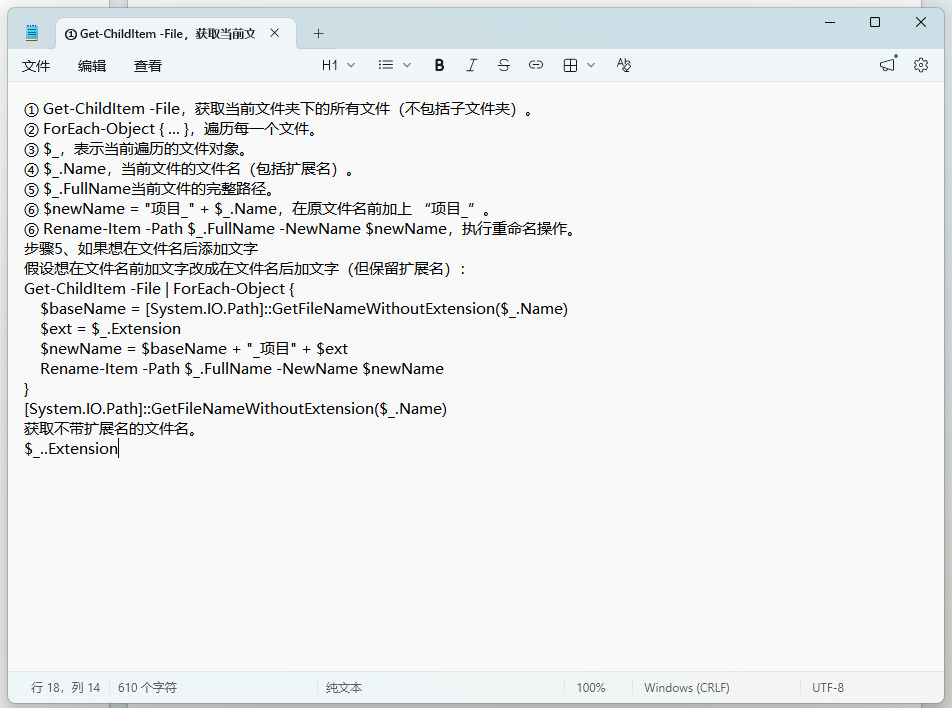952x708 pixels.
Task: Minimize the Notepad window
Action: (830, 22)
